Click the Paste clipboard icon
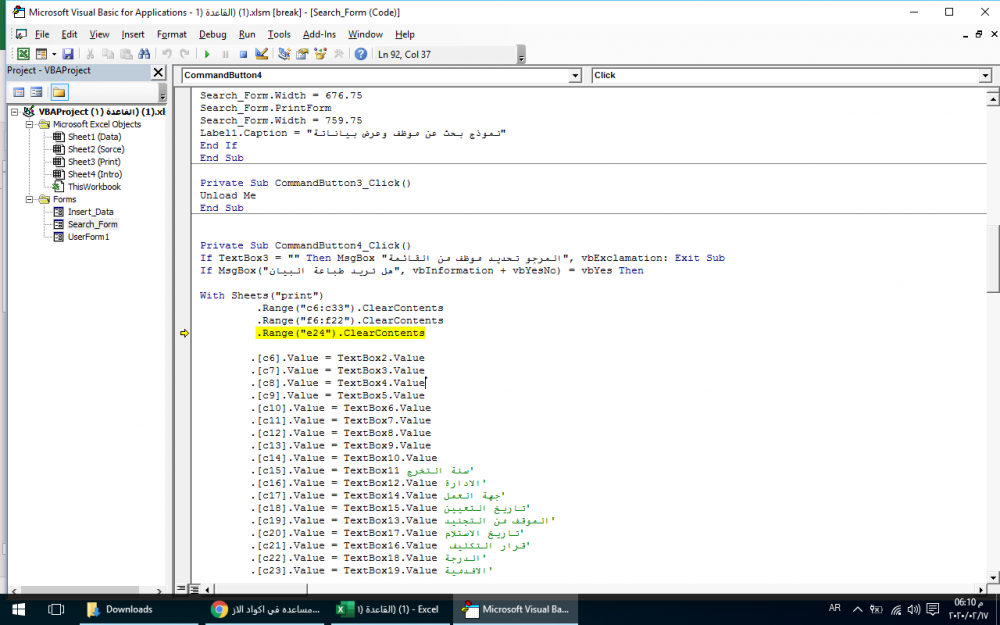The image size is (1000, 625). (126, 54)
